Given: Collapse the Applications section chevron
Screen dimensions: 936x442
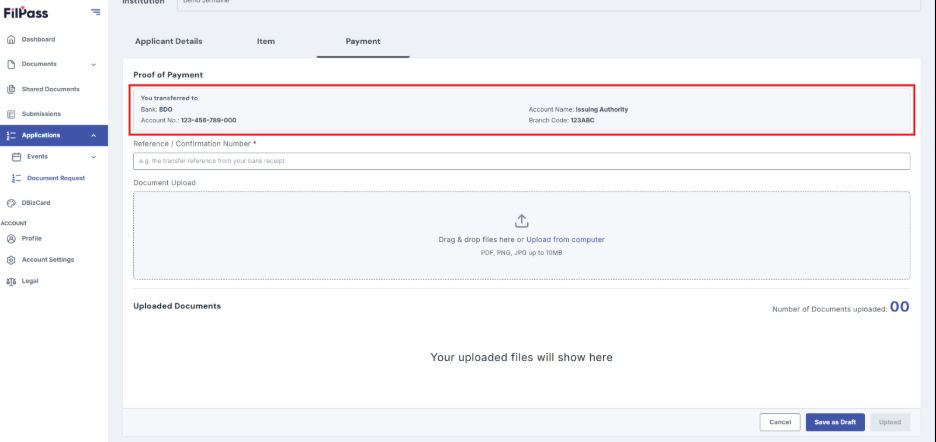Looking at the screenshot, I should click(x=93, y=136).
